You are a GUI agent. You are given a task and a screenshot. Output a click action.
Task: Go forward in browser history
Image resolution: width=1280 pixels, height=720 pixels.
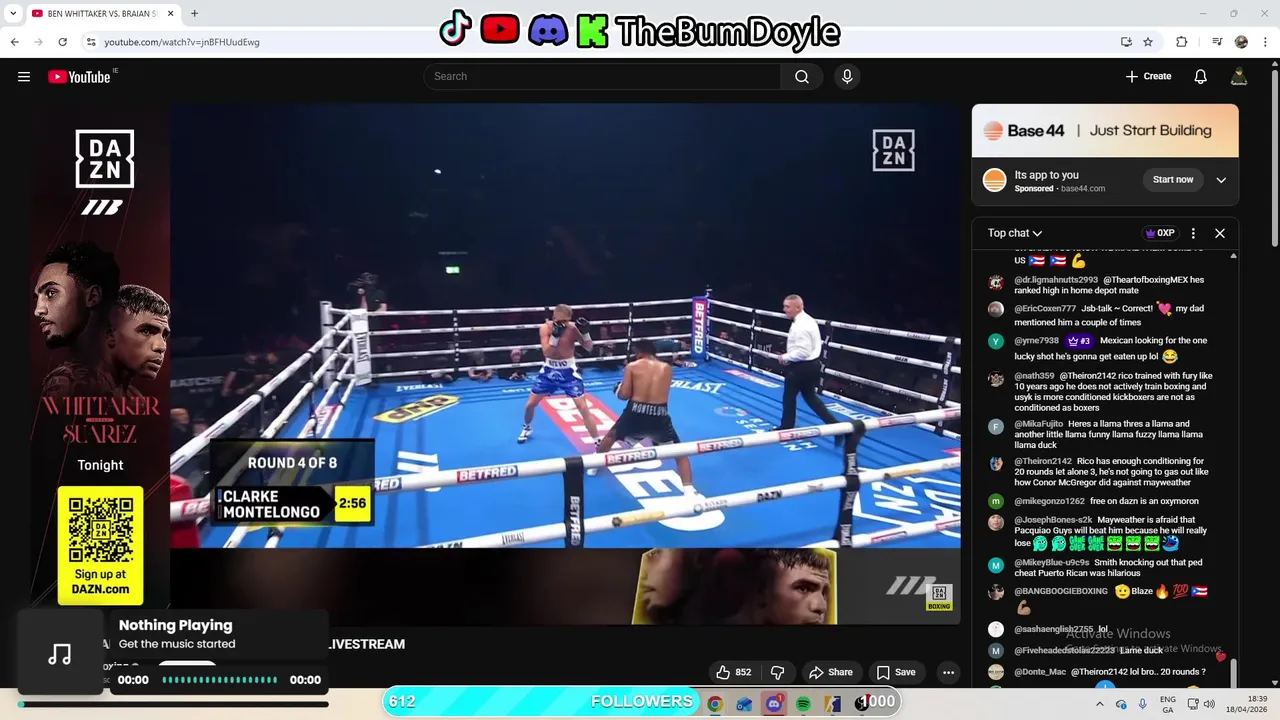point(39,42)
